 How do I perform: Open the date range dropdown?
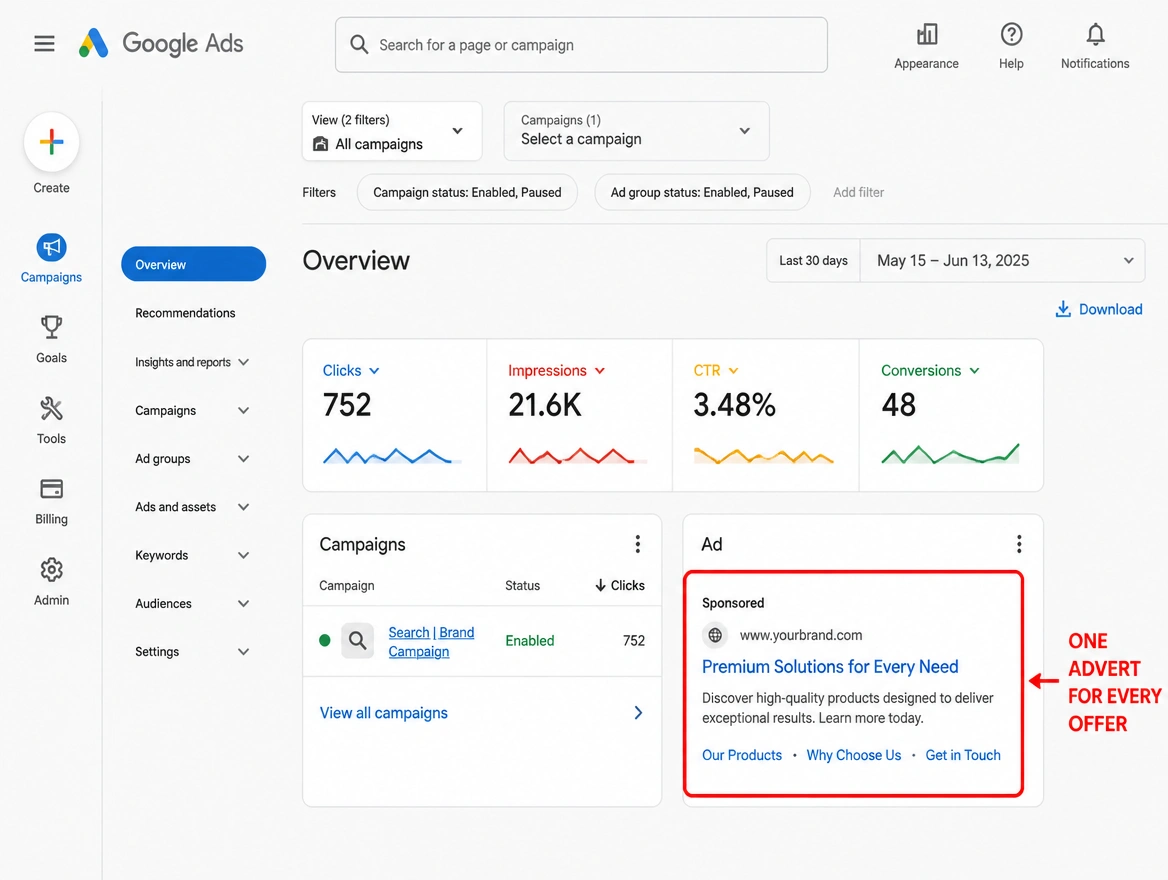(x=1002, y=261)
